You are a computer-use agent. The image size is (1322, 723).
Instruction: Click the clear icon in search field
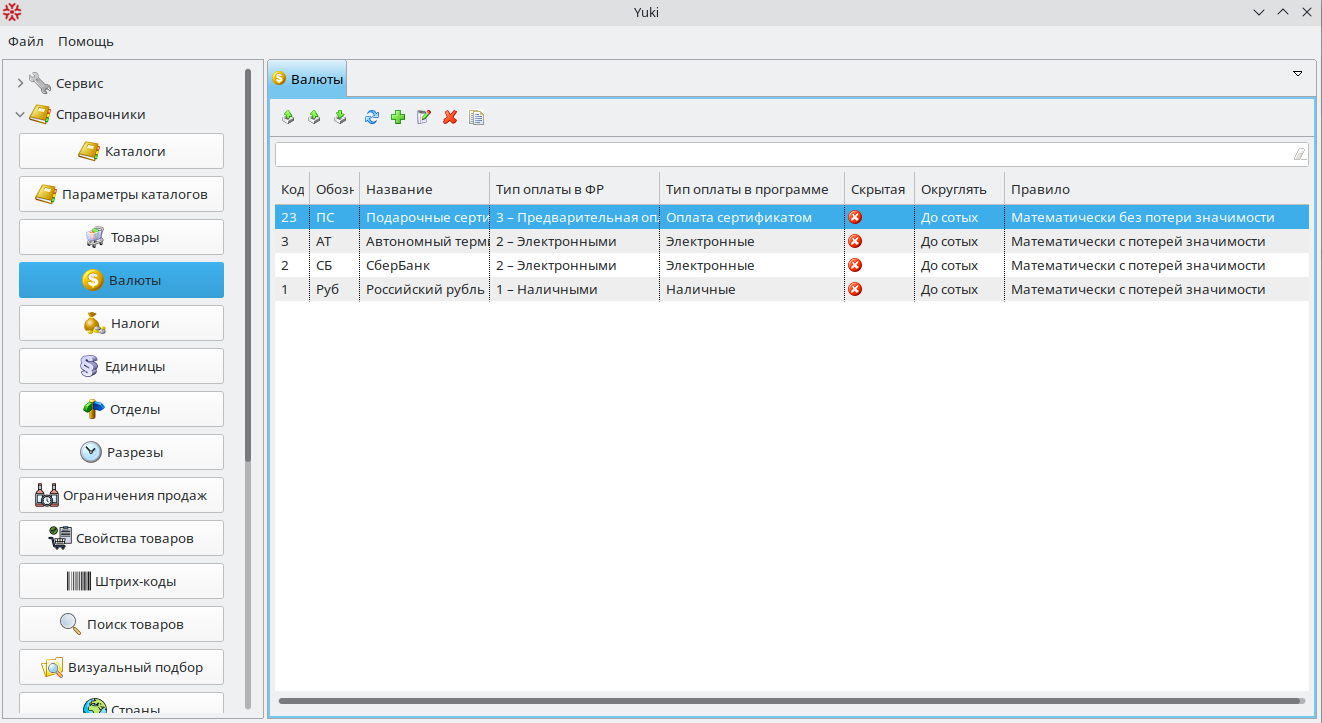(x=1299, y=154)
